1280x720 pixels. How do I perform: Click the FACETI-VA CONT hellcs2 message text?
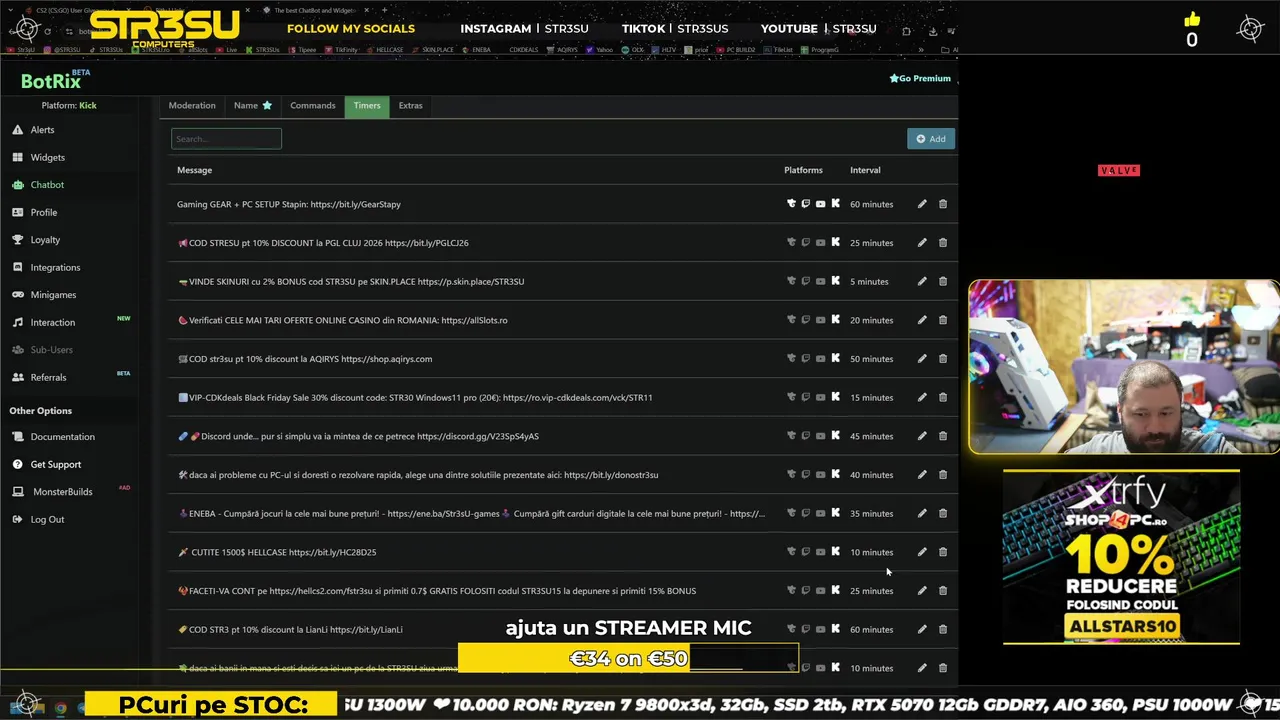pos(437,591)
